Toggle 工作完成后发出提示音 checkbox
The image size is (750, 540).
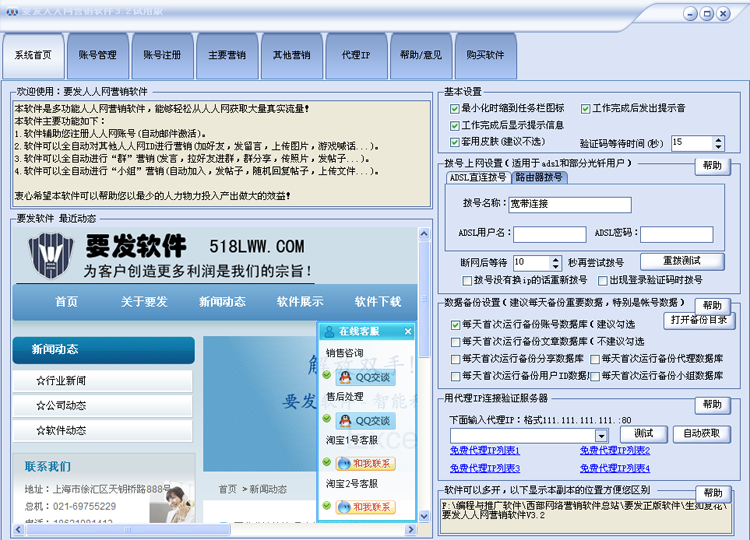pos(585,109)
